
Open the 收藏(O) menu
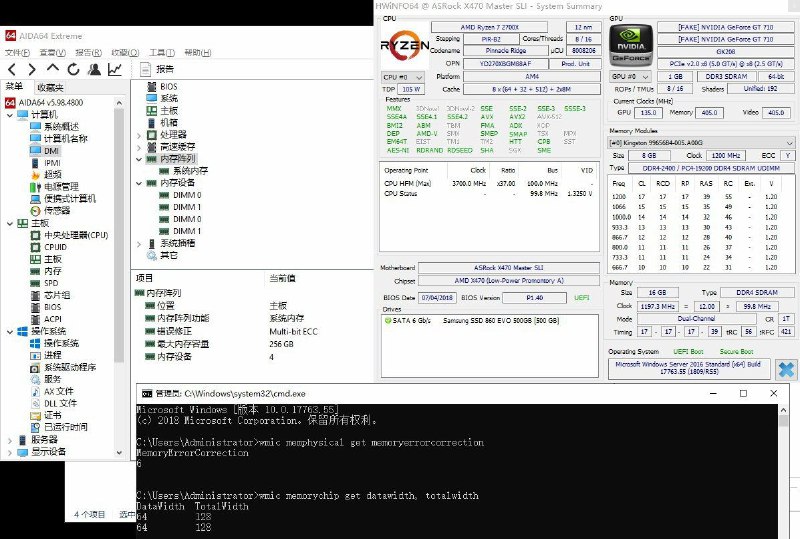click(126, 53)
